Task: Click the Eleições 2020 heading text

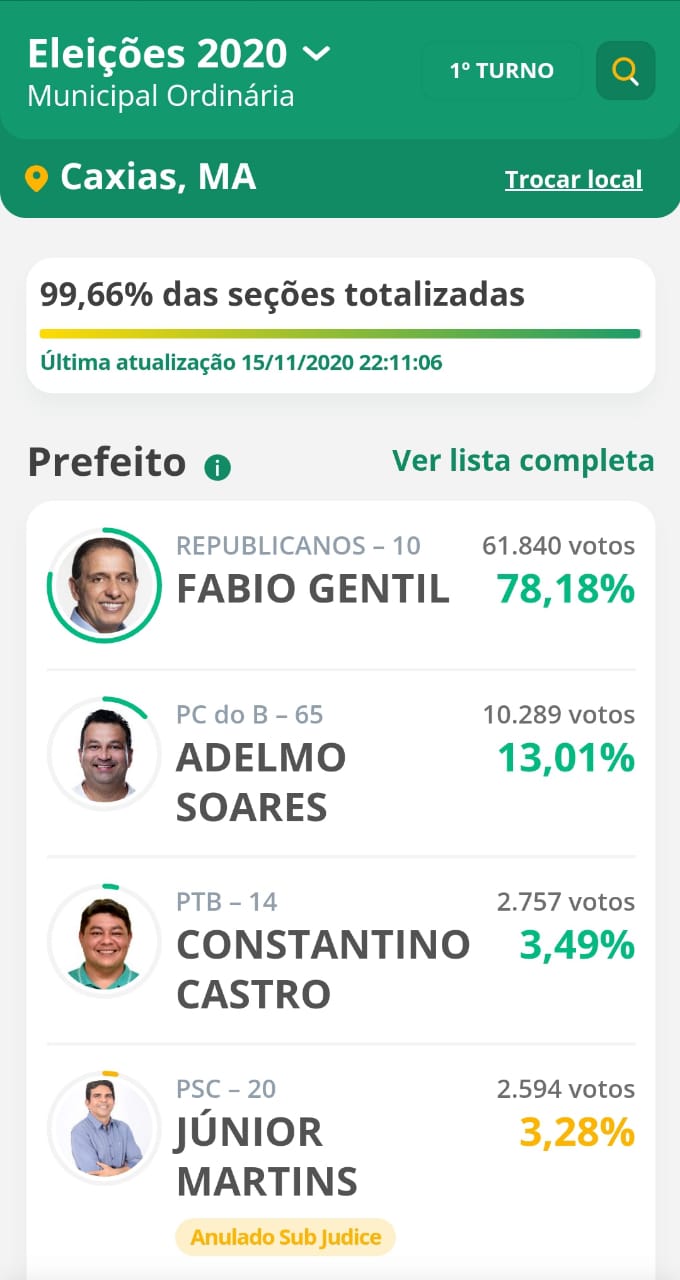Action: click(x=157, y=53)
